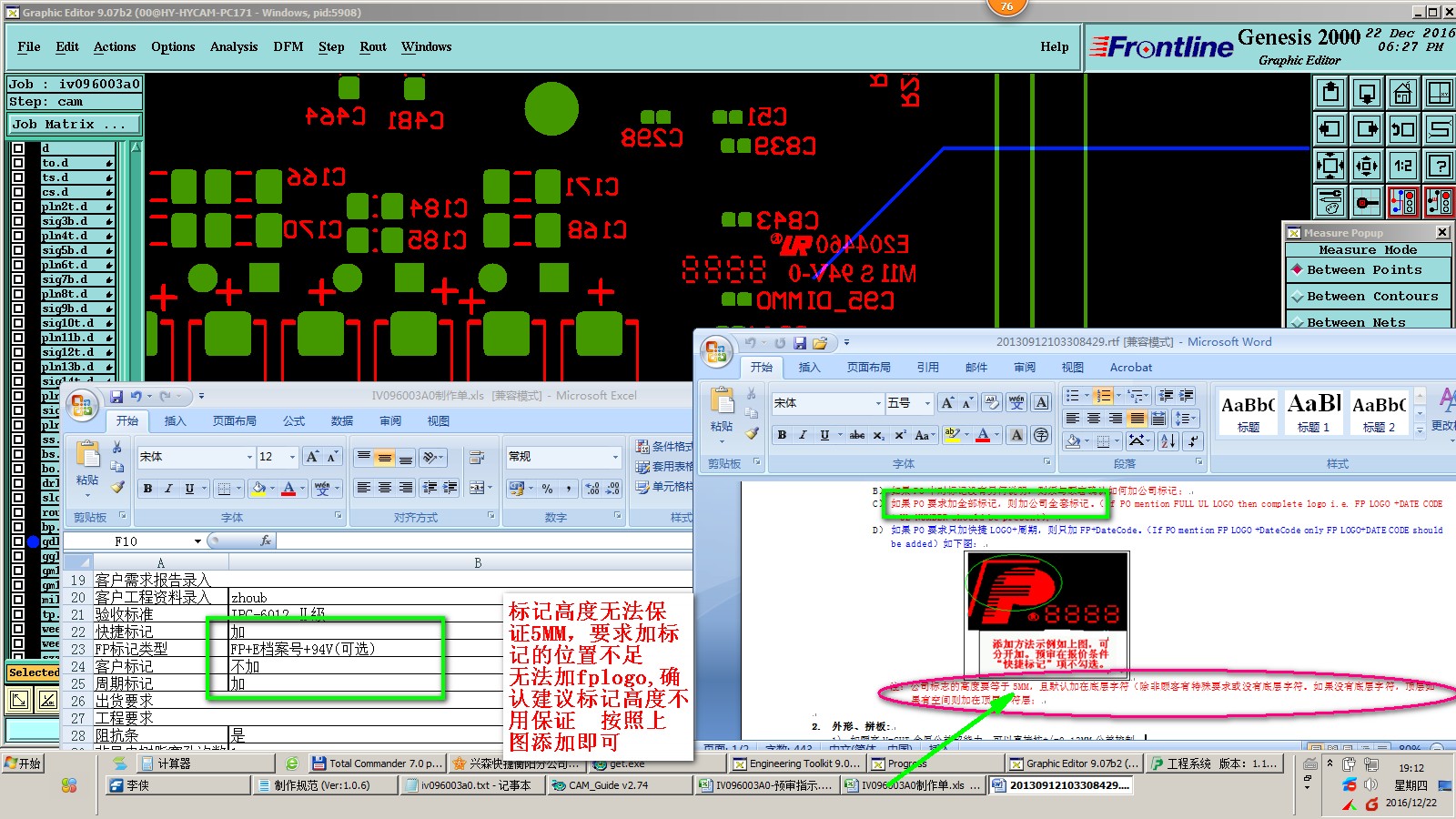
Task: Expand Word's Paste dropdown arrow
Action: tap(721, 442)
